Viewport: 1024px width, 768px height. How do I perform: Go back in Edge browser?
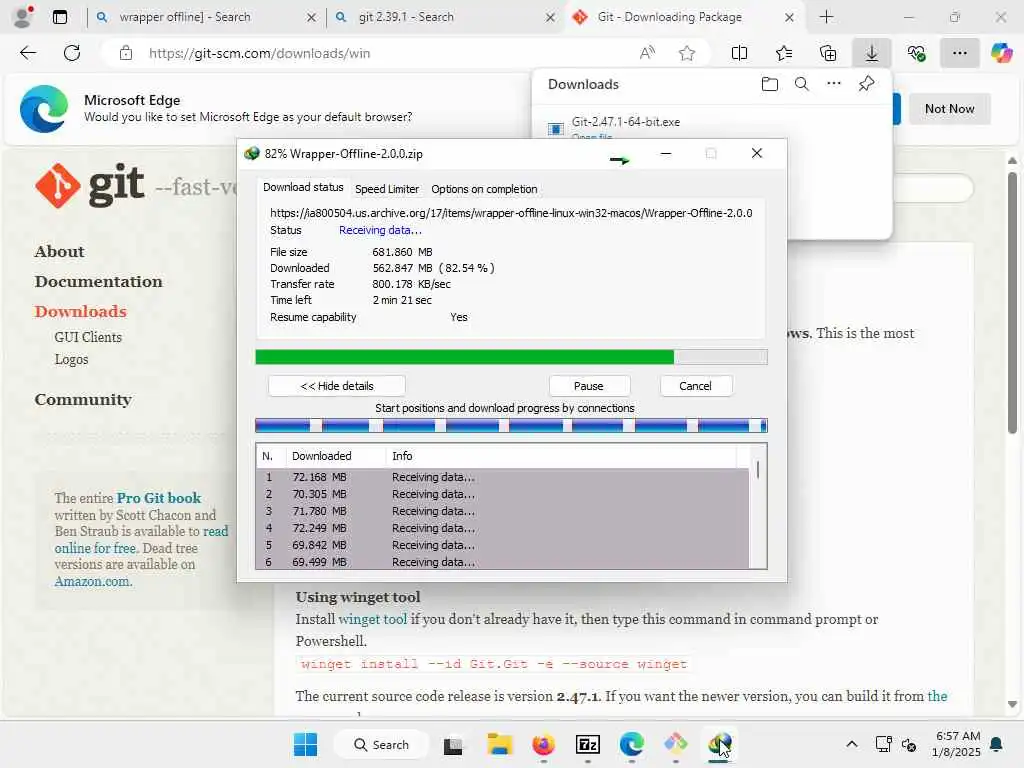point(28,53)
